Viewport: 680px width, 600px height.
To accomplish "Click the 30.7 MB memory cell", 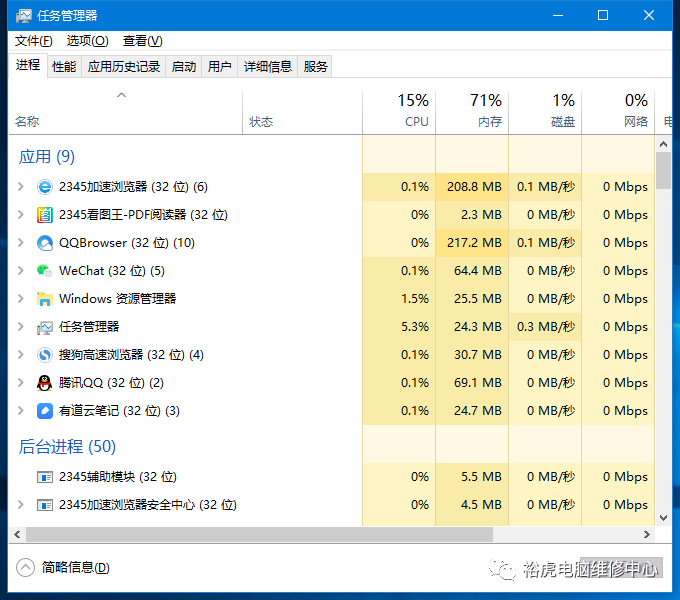I will coord(472,355).
